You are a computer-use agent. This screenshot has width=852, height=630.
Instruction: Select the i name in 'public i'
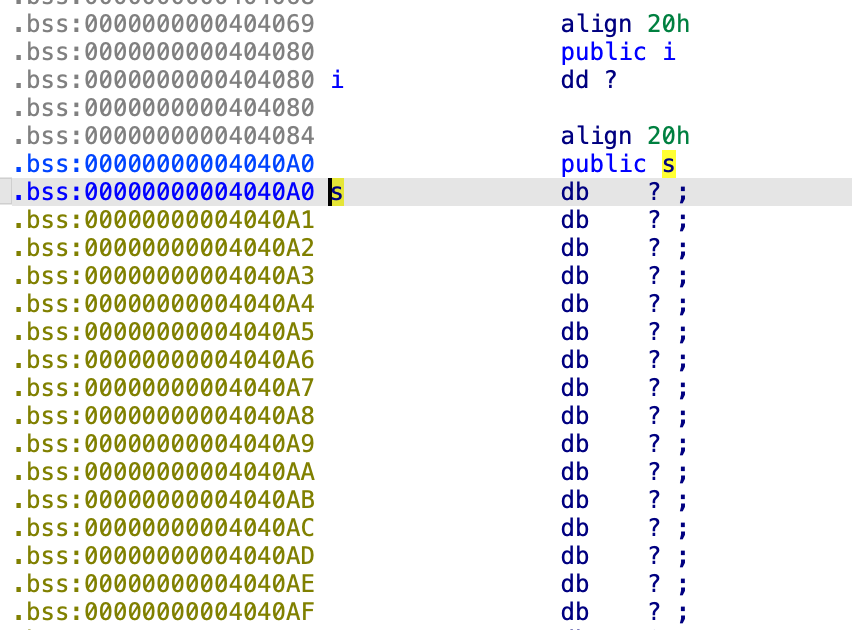pos(668,52)
